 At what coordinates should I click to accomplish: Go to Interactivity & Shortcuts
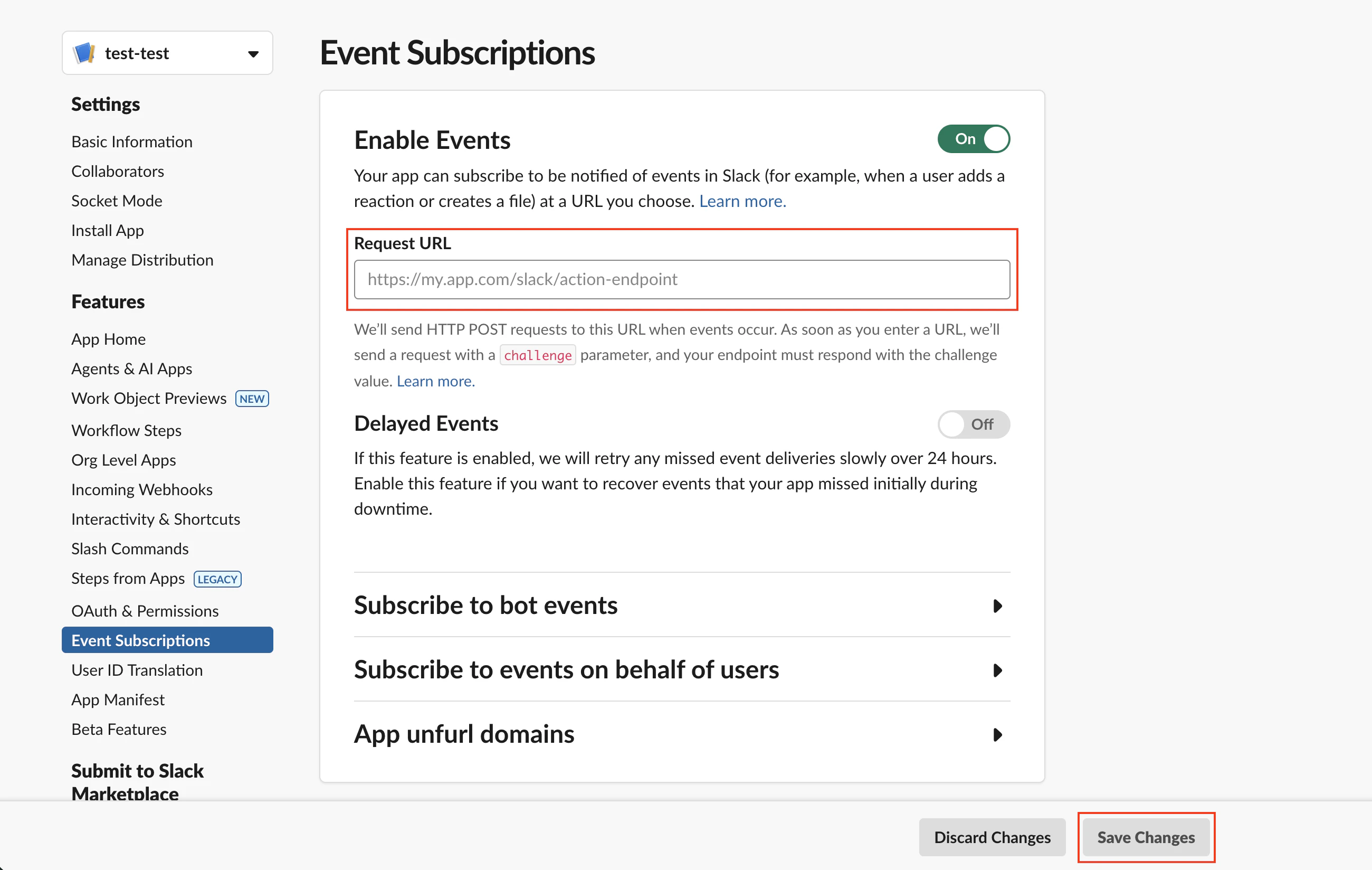pyautogui.click(x=156, y=519)
